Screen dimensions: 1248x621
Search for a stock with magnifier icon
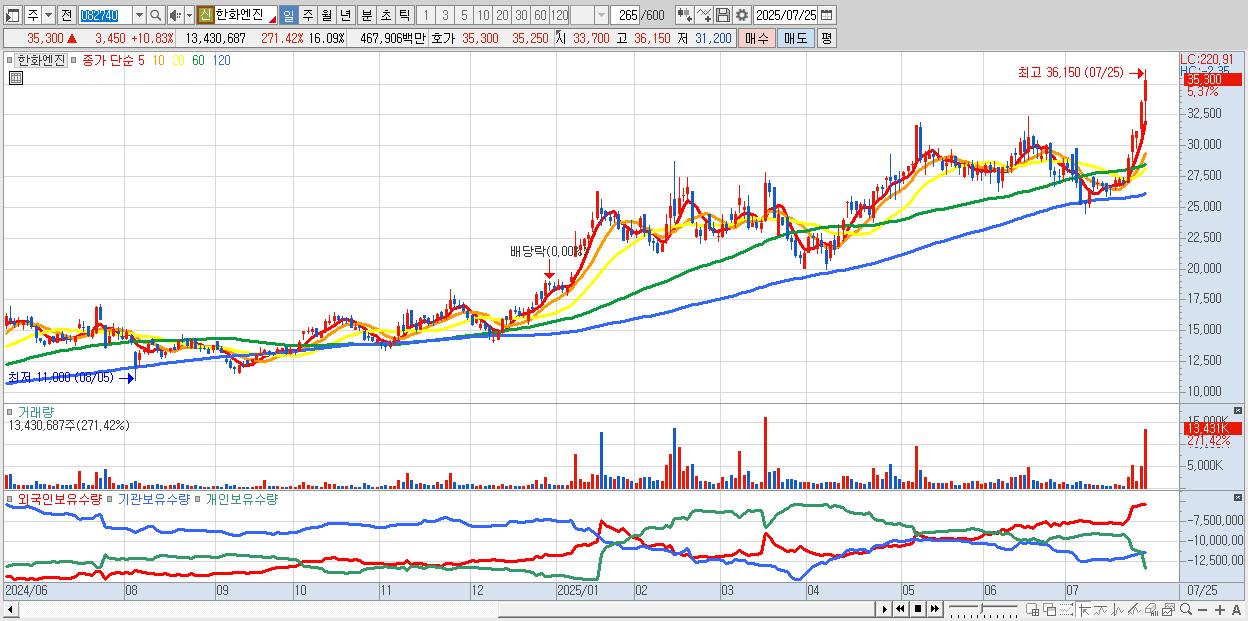(x=155, y=16)
